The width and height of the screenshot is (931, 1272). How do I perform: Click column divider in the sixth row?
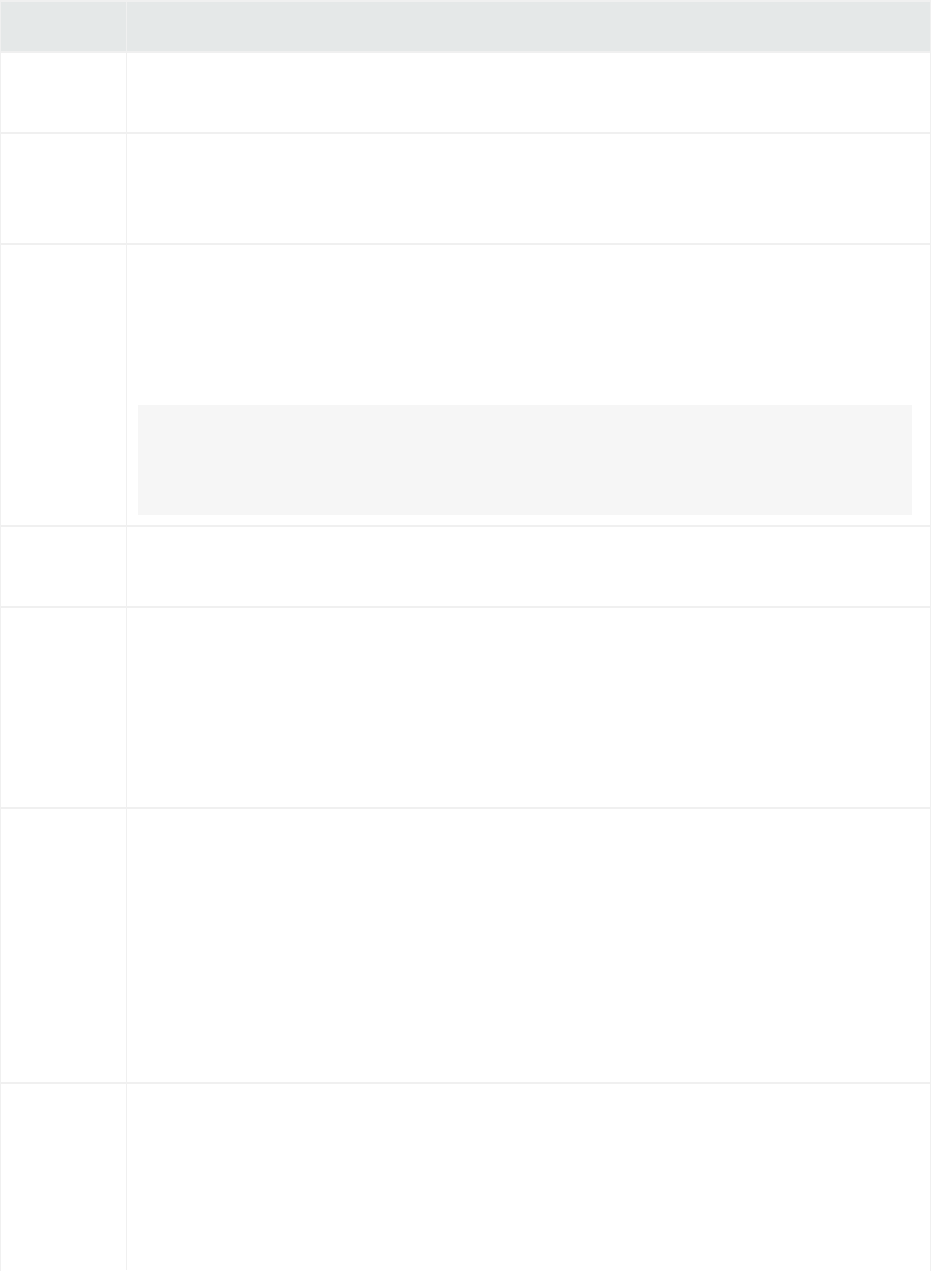(x=126, y=945)
